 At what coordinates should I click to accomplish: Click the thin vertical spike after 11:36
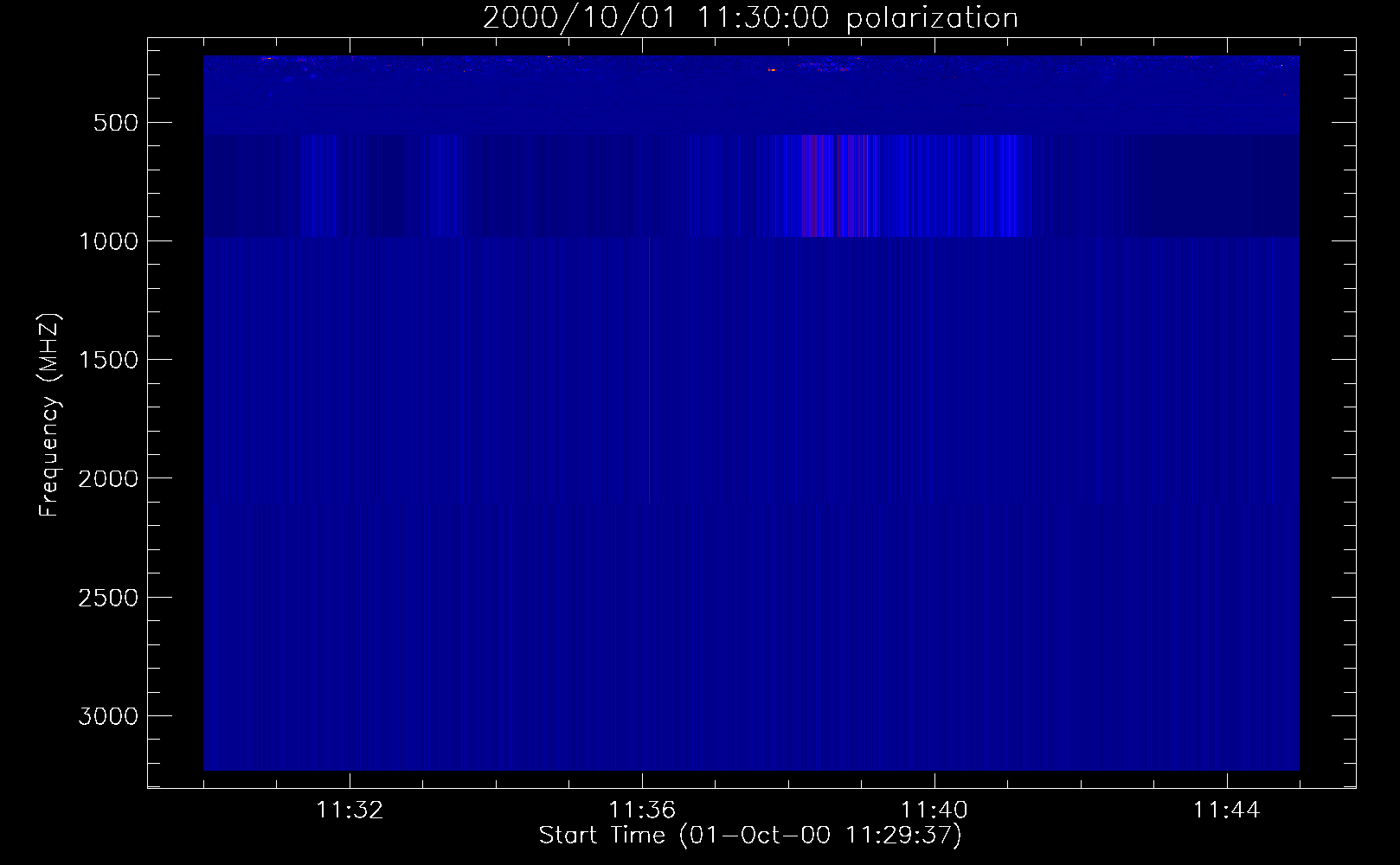[x=649, y=369]
